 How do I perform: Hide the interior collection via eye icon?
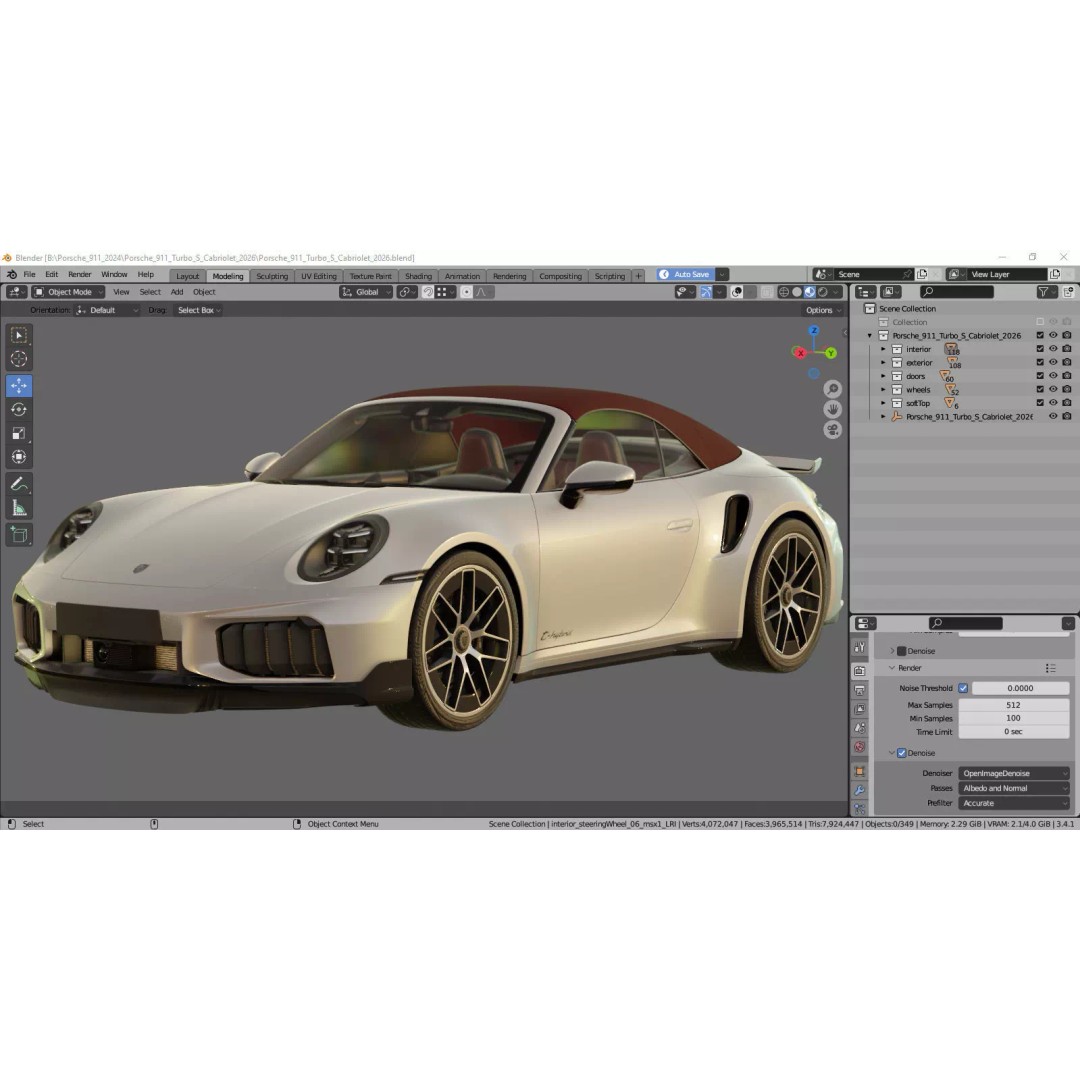point(1053,349)
